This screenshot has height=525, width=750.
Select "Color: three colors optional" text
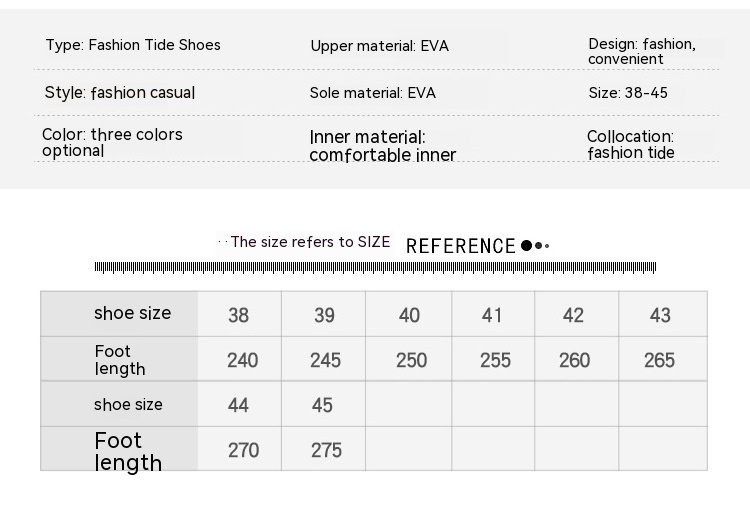coord(112,142)
